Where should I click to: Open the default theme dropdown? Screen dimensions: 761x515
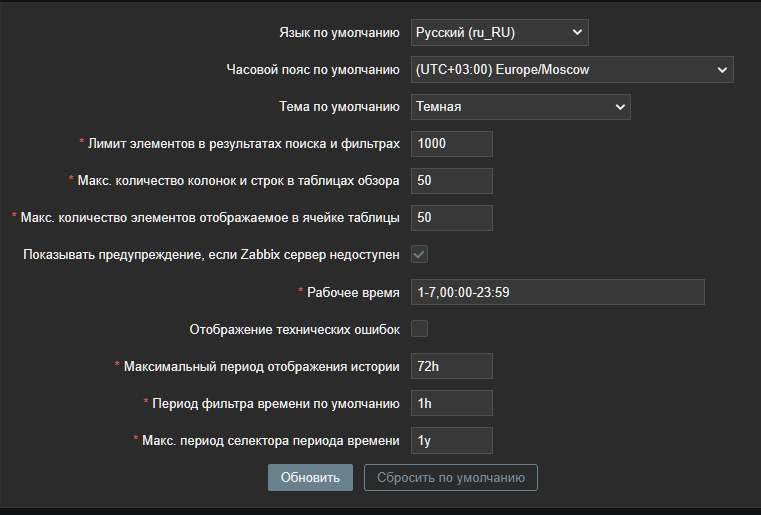[521, 107]
